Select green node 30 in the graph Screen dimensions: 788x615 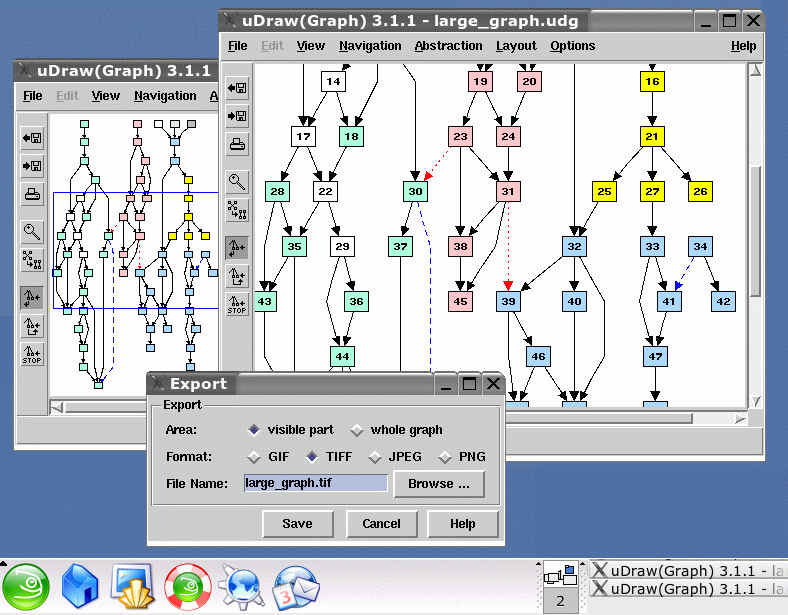415,191
